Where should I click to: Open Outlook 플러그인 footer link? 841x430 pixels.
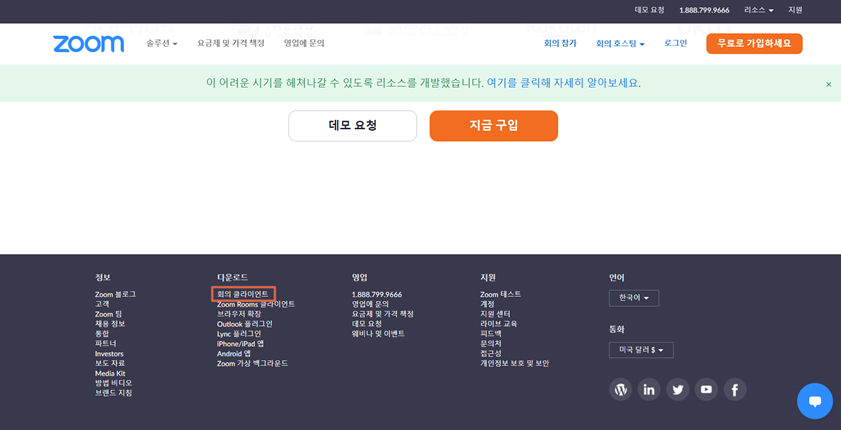pyautogui.click(x=245, y=324)
